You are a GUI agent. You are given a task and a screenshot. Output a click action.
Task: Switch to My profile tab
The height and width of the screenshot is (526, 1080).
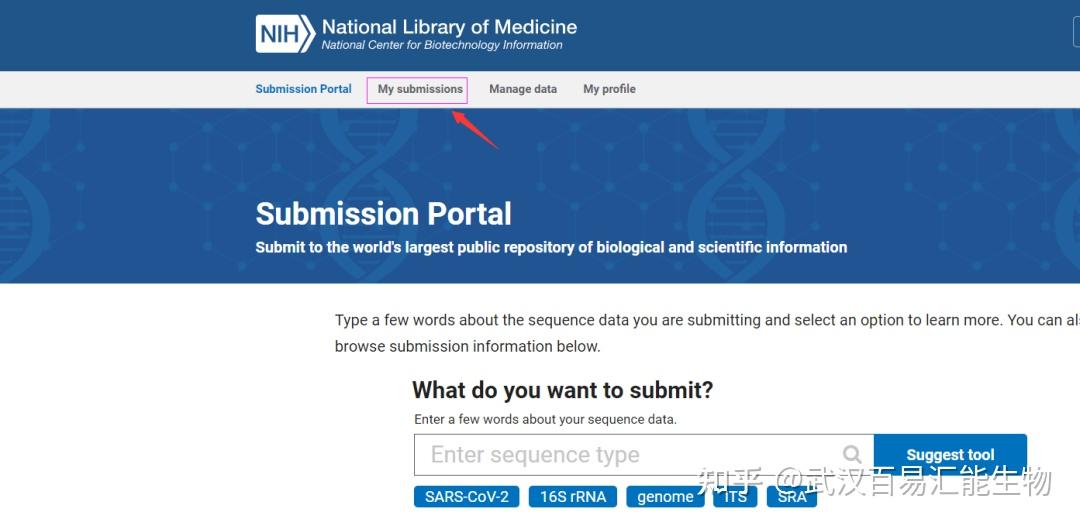[610, 89]
